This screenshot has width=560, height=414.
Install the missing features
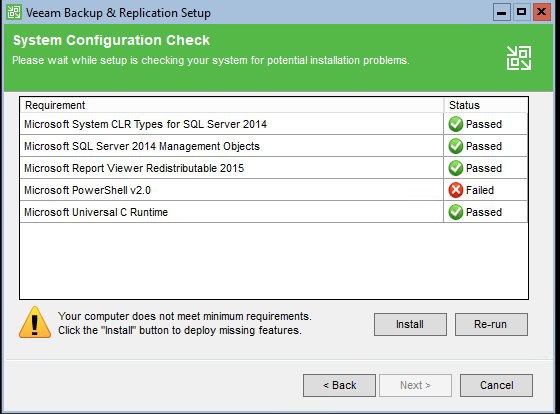(x=410, y=324)
